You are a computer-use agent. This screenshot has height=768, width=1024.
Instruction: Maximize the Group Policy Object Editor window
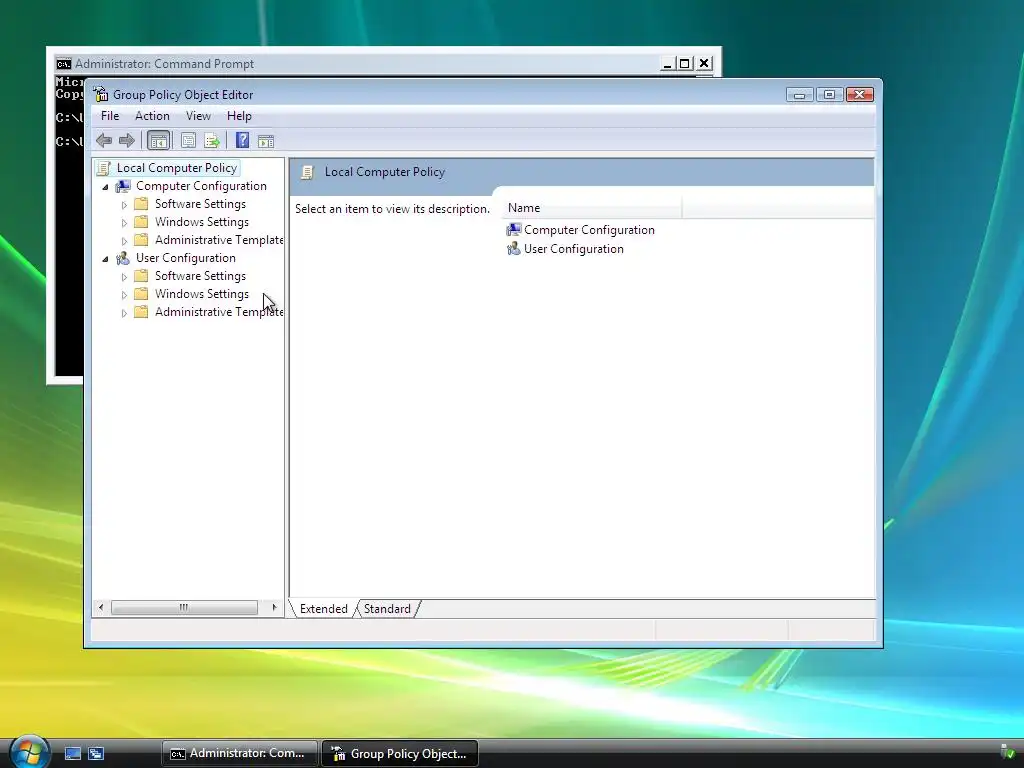(x=829, y=95)
